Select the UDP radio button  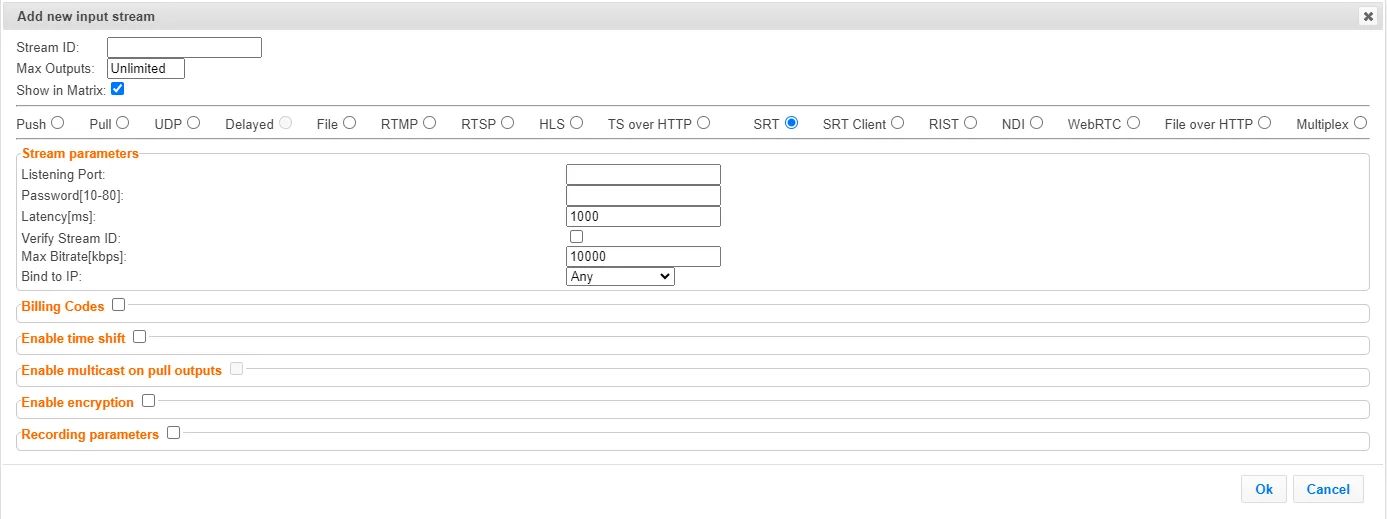point(193,123)
